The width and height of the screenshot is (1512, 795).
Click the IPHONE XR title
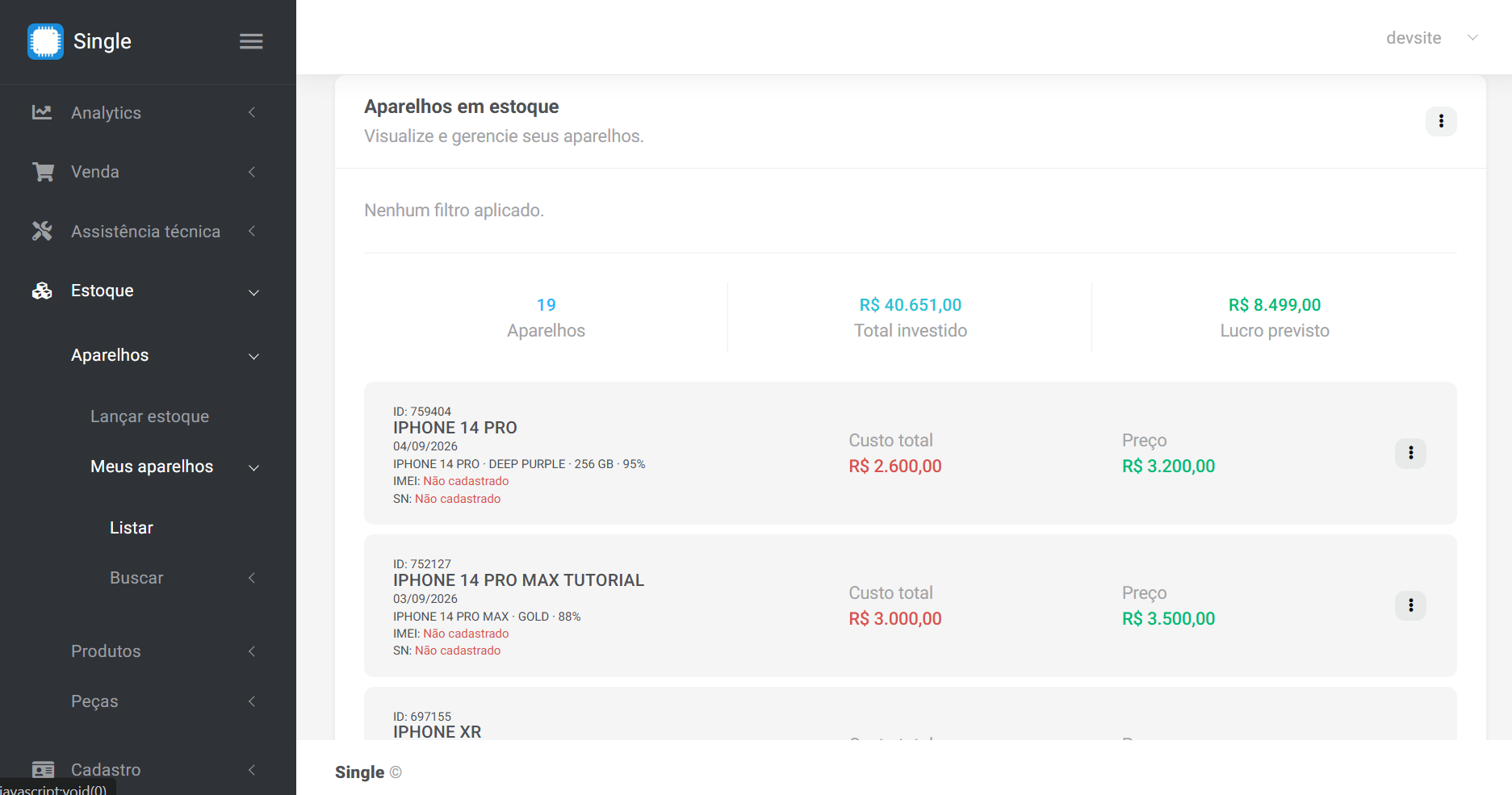[437, 732]
